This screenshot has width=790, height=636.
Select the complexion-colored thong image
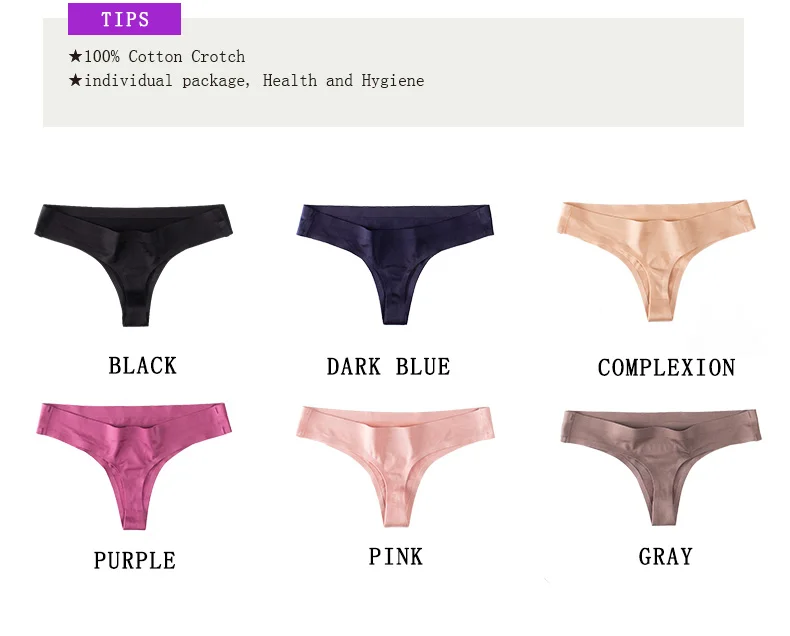tap(656, 260)
